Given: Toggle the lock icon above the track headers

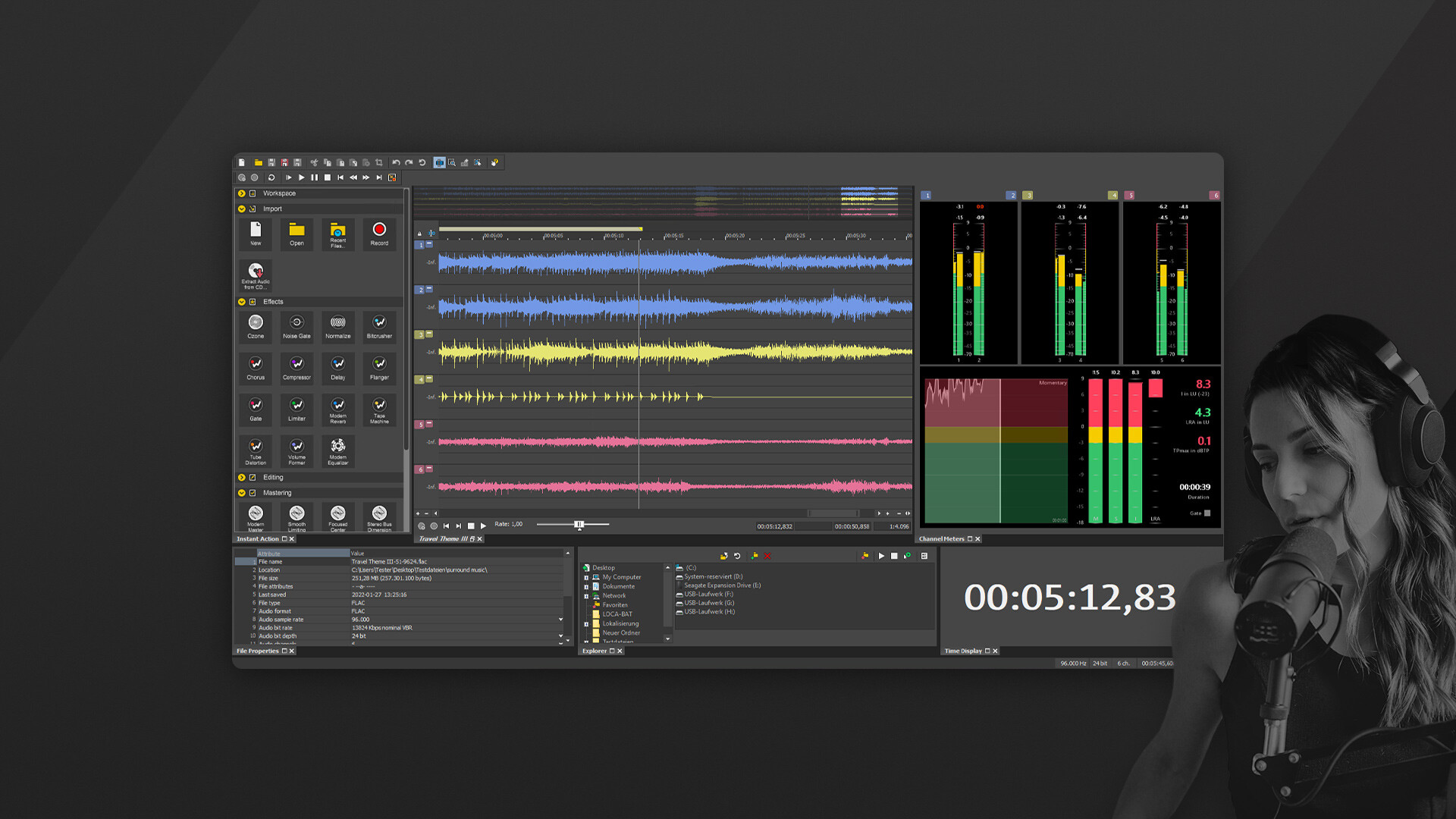Looking at the screenshot, I should 418,233.
